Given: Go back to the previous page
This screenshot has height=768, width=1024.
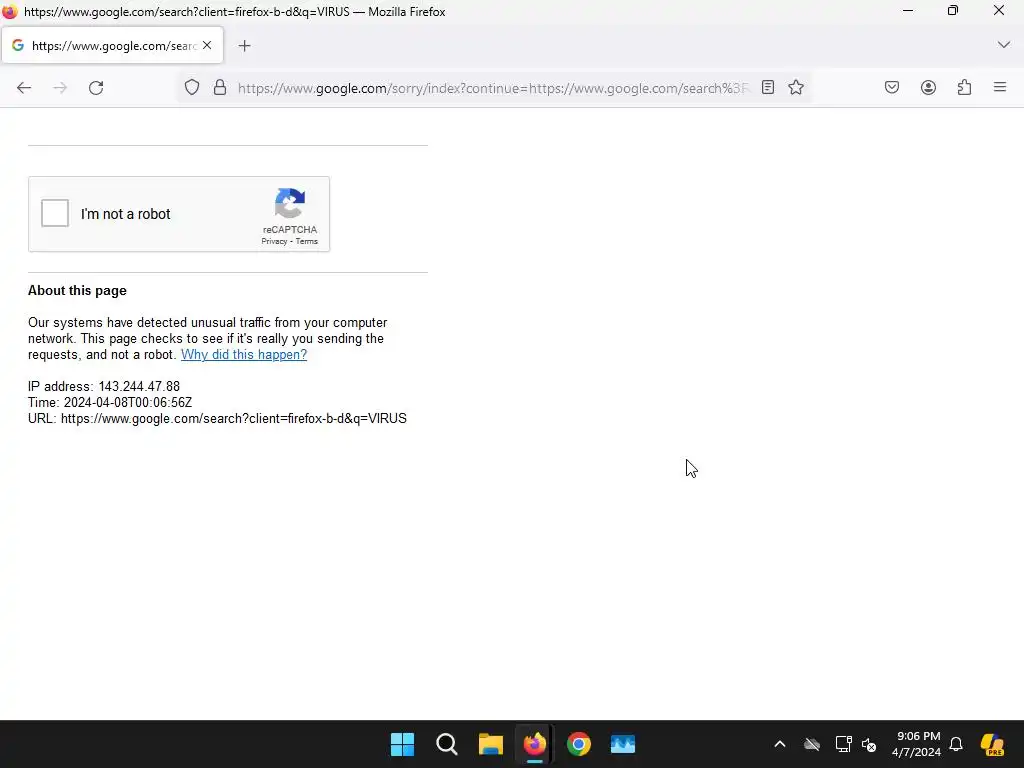Looking at the screenshot, I should pos(24,88).
